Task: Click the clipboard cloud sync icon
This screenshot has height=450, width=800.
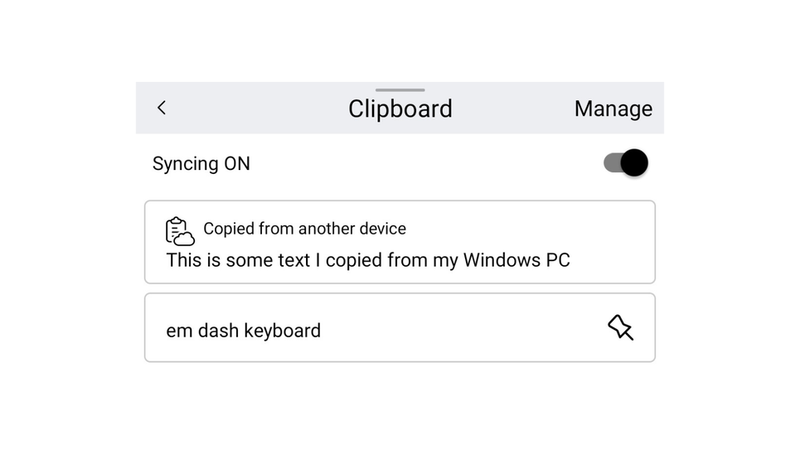Action: (x=180, y=231)
